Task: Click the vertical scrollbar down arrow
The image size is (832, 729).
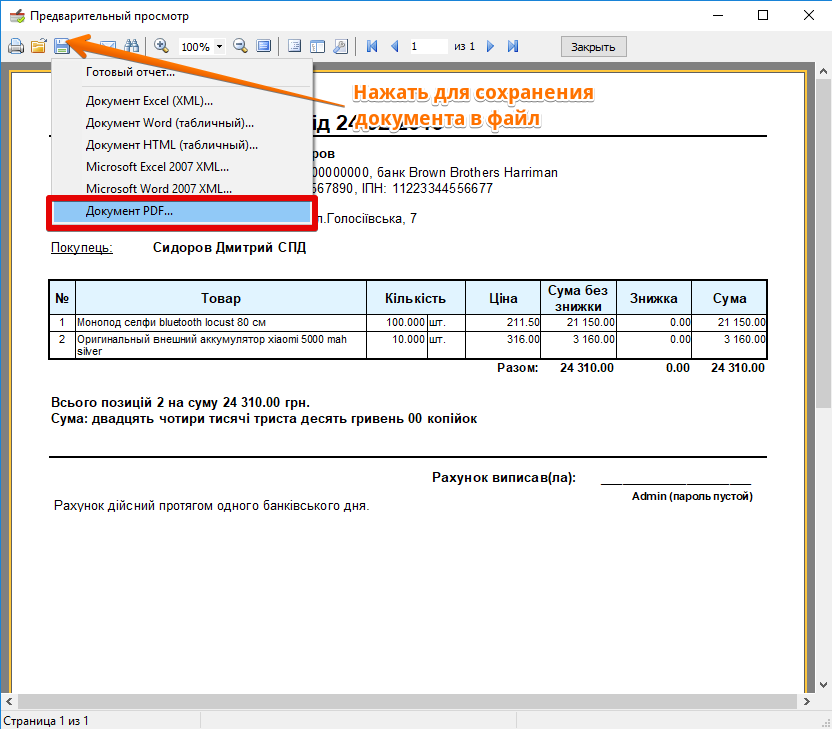Action: click(823, 684)
